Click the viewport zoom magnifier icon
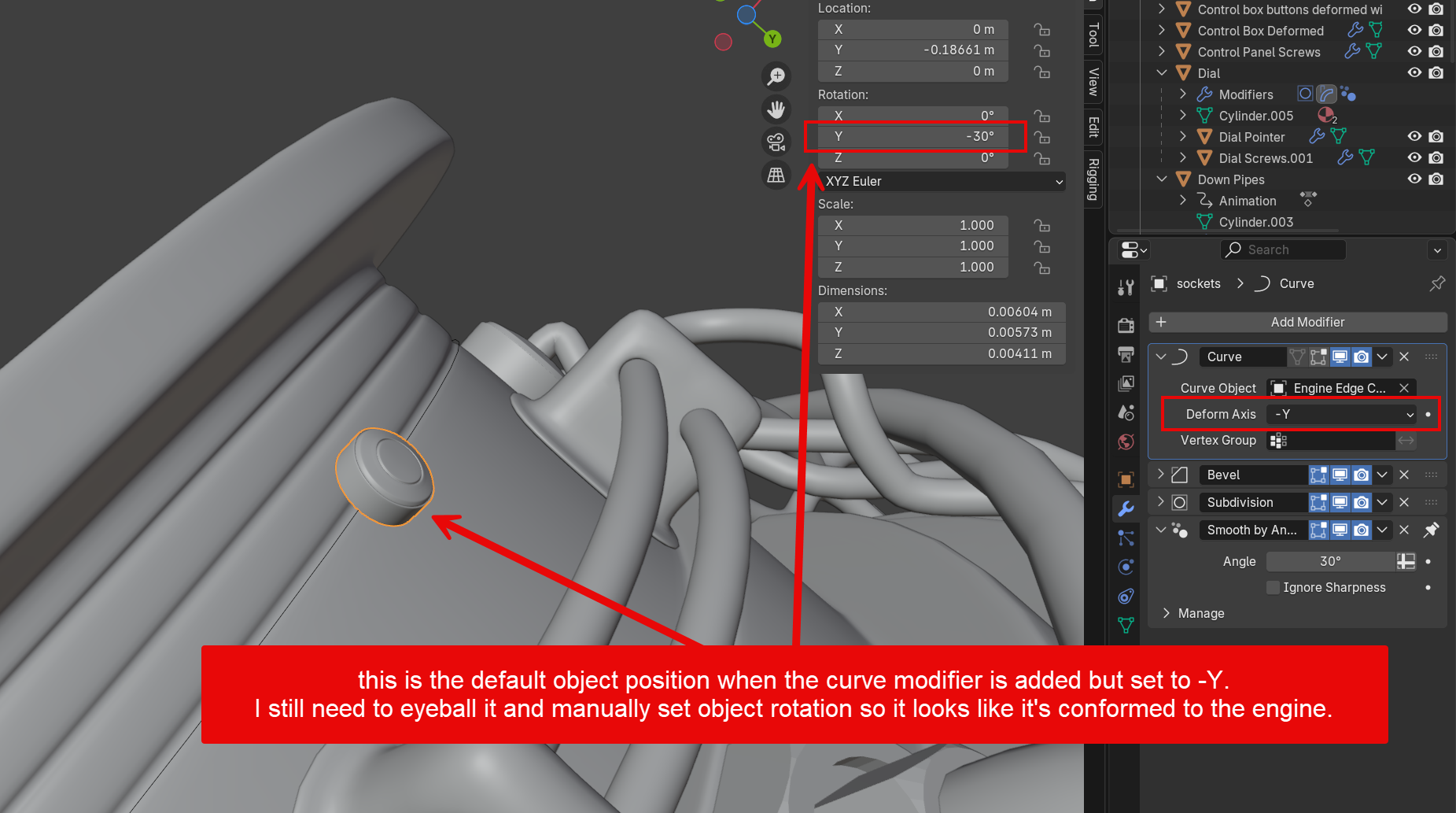Image resolution: width=1456 pixels, height=813 pixels. coord(776,76)
